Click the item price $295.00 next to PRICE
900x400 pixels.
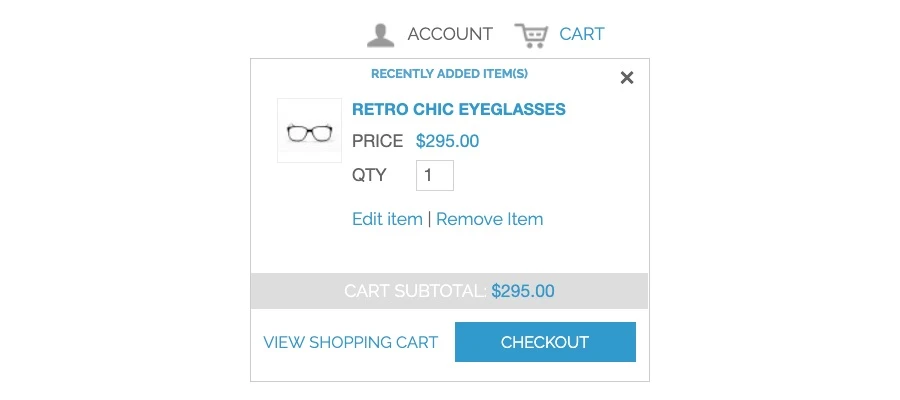447,141
